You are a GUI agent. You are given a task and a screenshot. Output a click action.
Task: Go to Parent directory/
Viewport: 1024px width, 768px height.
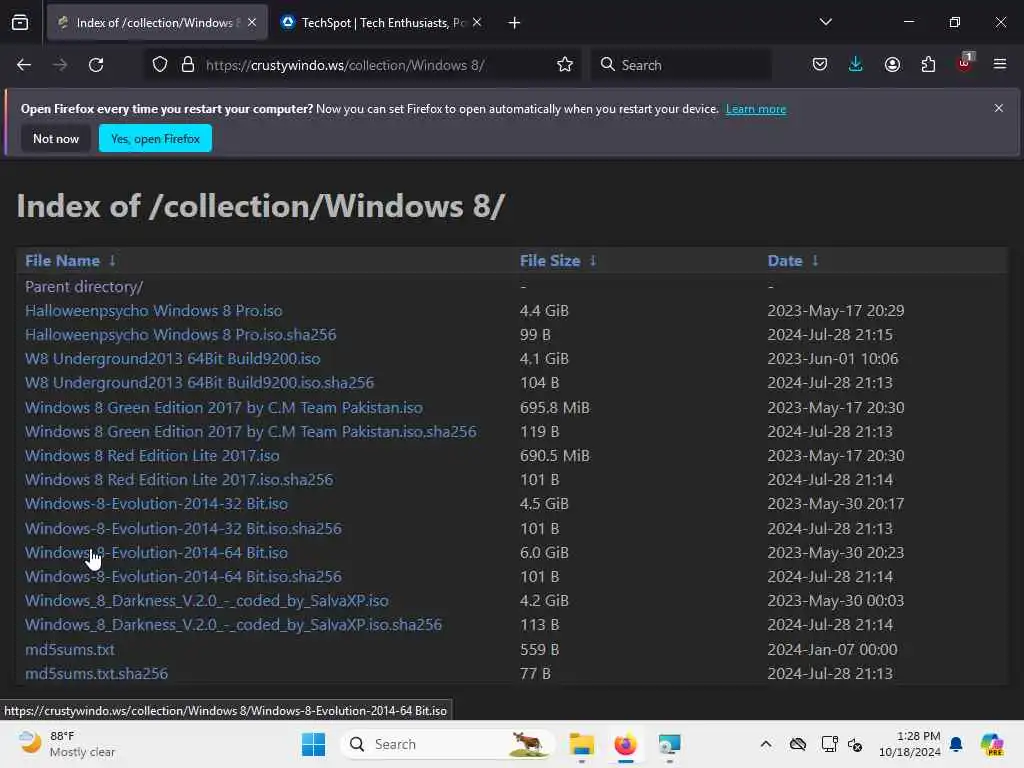[x=84, y=287]
